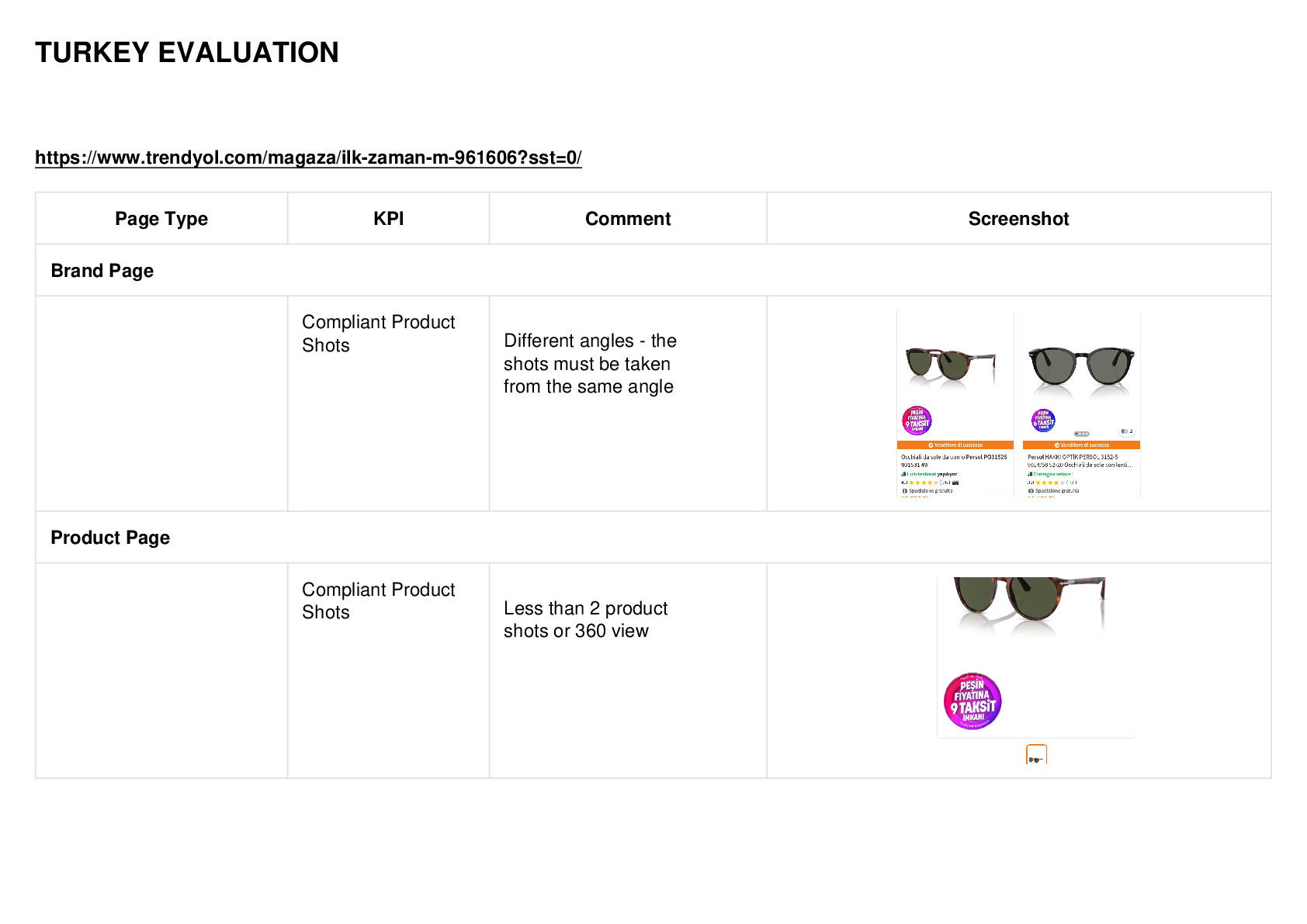Click the color variants icon showing 2
The height and width of the screenshot is (924, 1307).
(1127, 431)
